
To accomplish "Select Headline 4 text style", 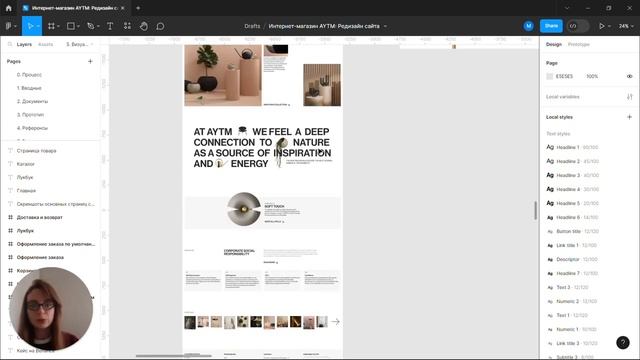I will [572, 189].
